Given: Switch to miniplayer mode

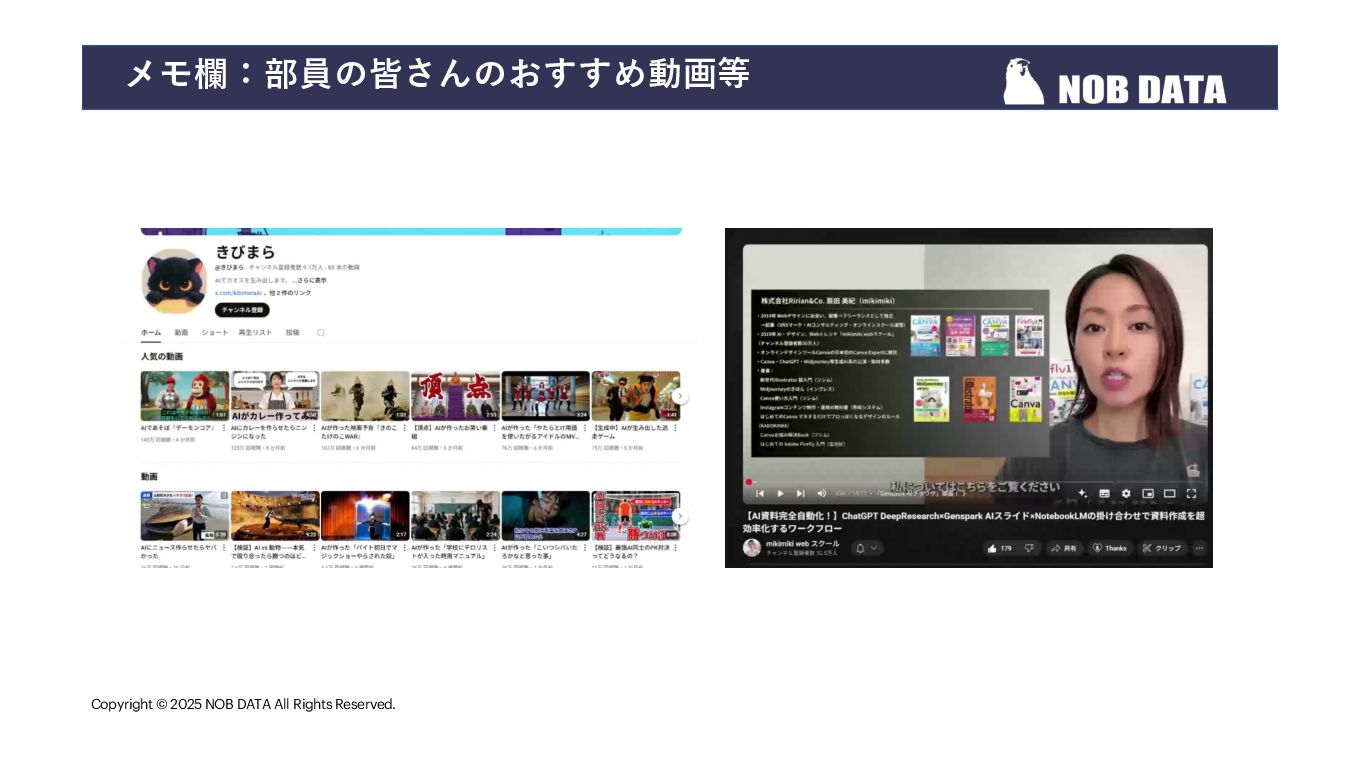Looking at the screenshot, I should [1148, 493].
